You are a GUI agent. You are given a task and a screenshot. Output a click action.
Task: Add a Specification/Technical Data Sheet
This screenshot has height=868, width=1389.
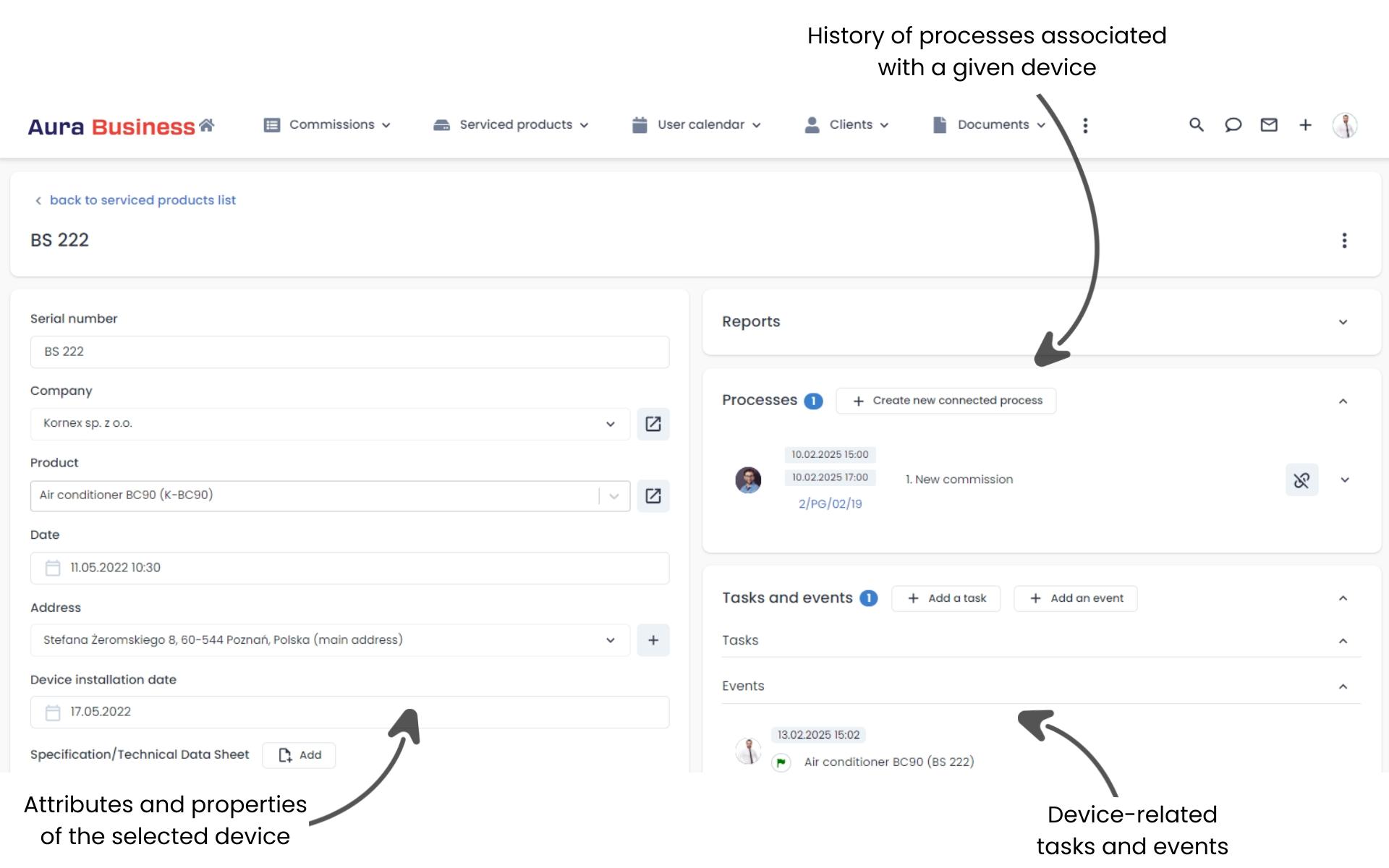pos(299,754)
